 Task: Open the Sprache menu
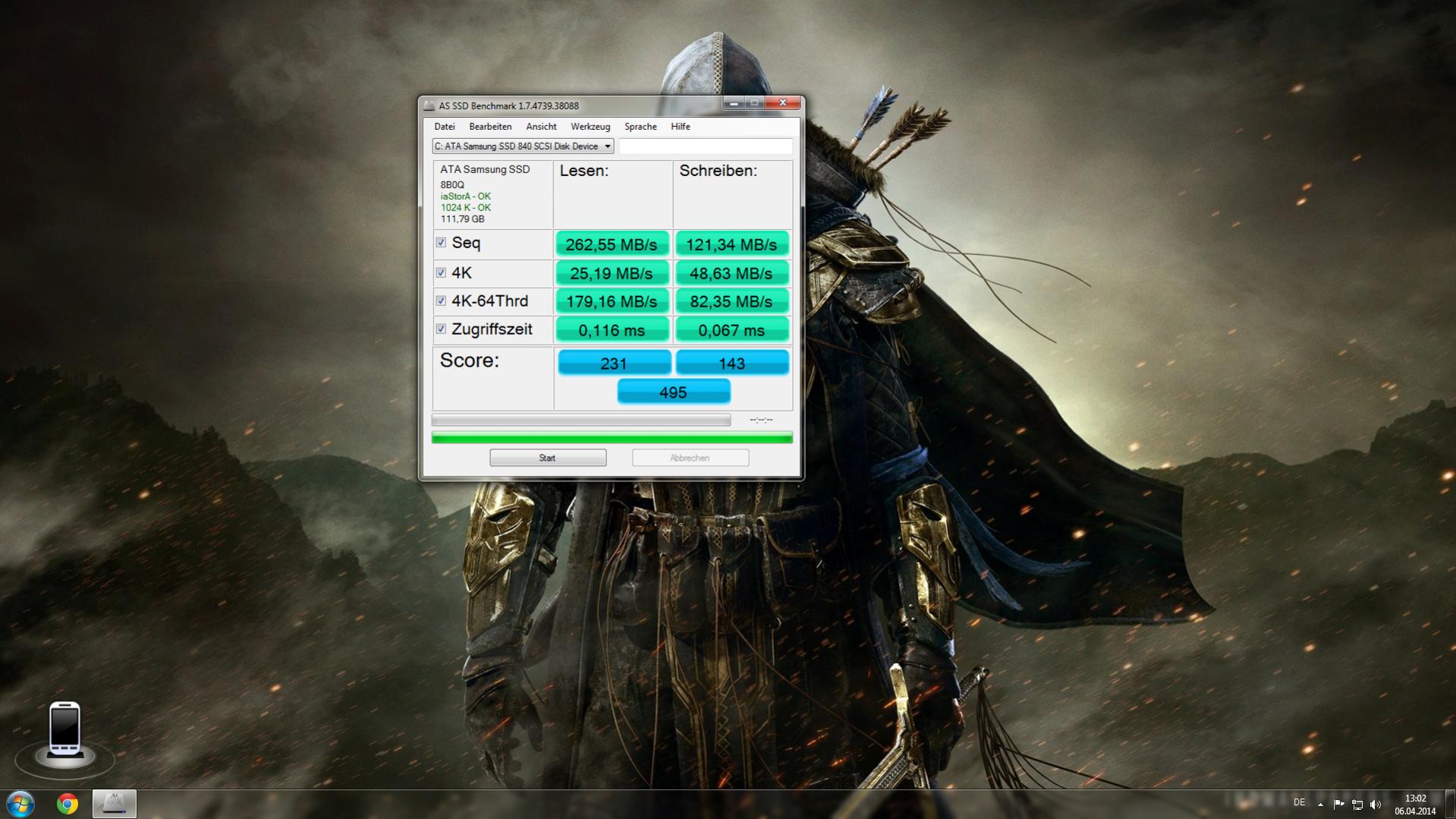point(640,127)
